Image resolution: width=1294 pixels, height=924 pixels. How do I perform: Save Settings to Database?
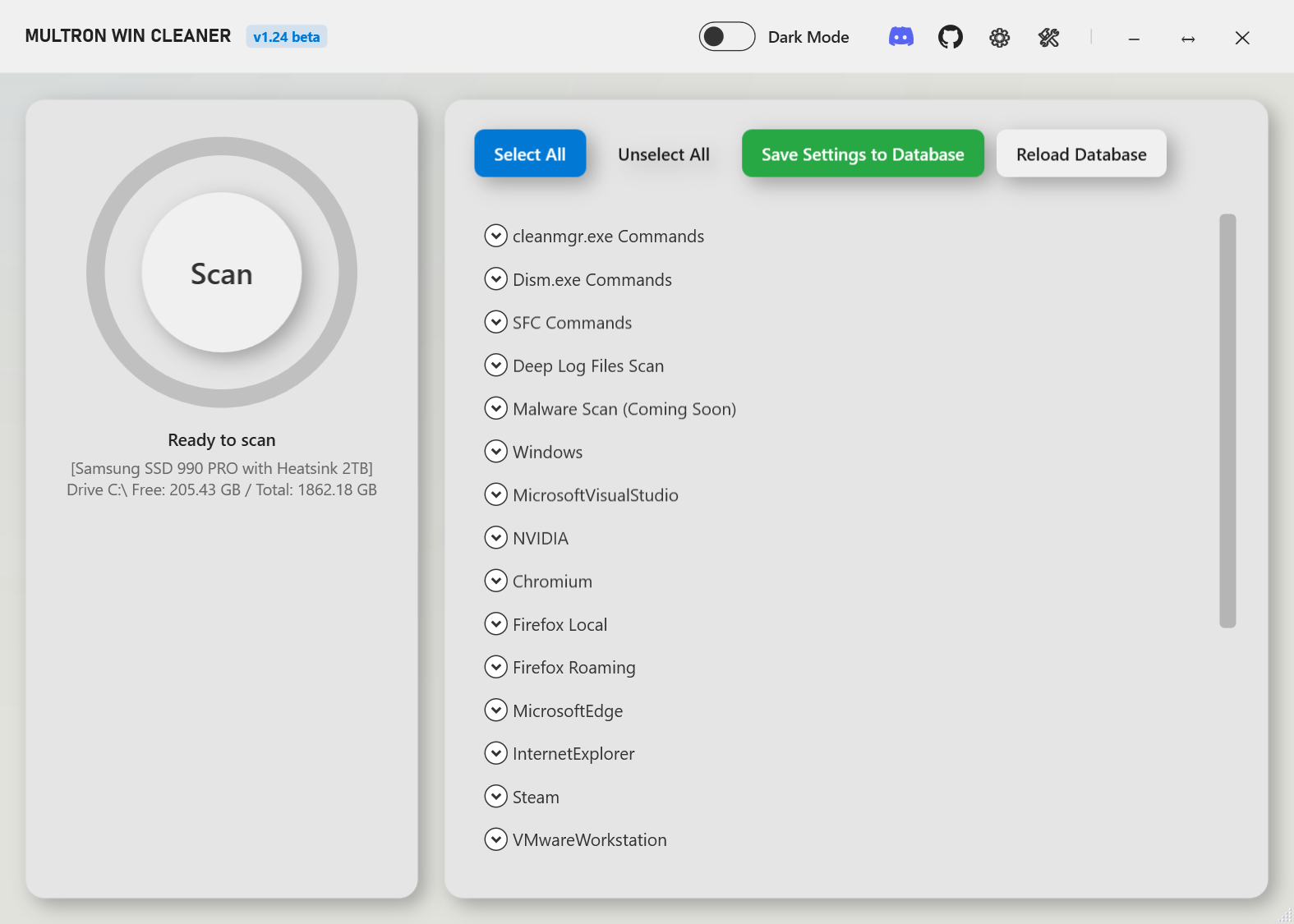tap(863, 154)
